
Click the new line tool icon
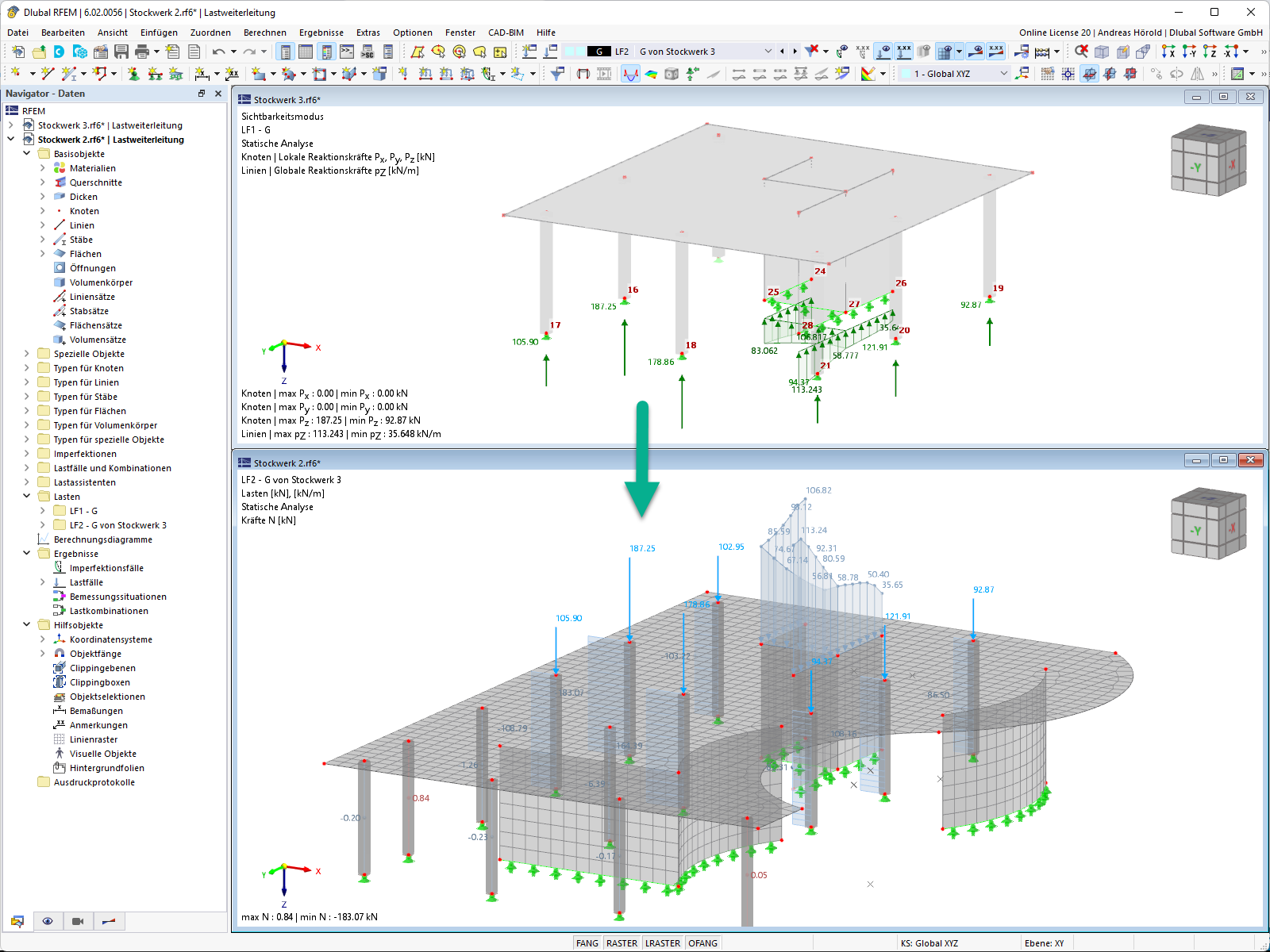tap(48, 74)
